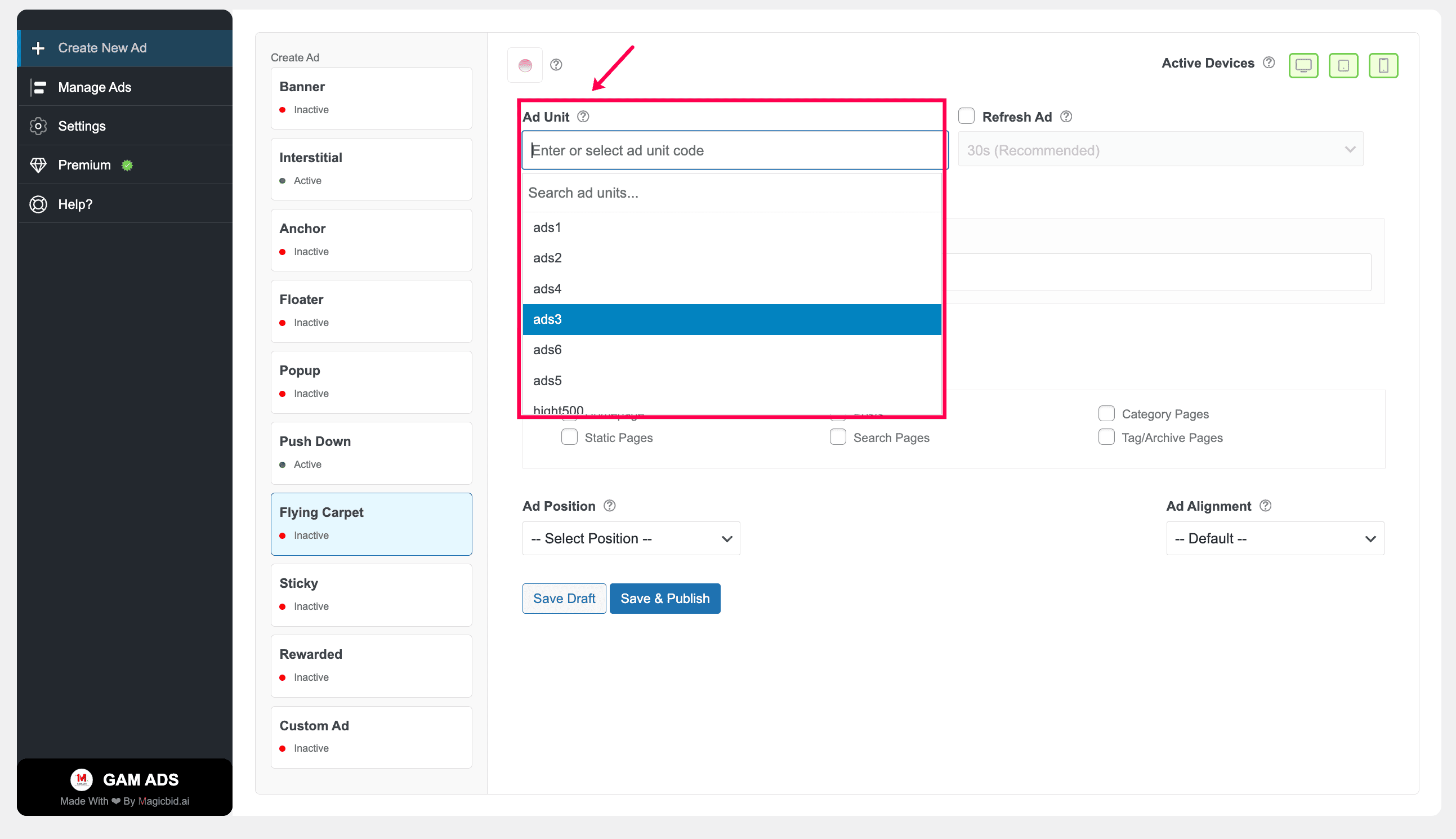Screen dimensions: 1456x839
Task: Click the GAM ADS logo icon
Action: coord(81,779)
